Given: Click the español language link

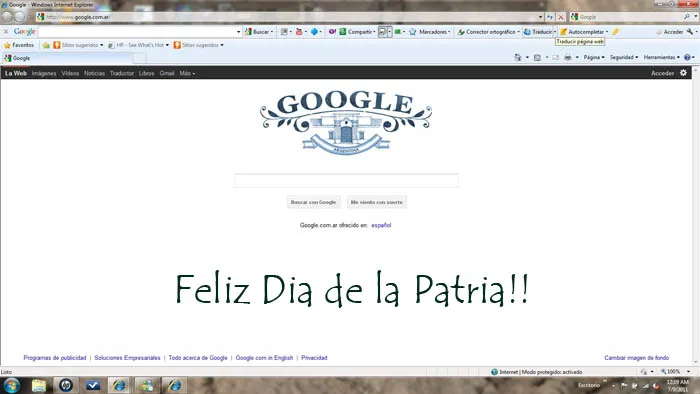Looking at the screenshot, I should tap(381, 225).
